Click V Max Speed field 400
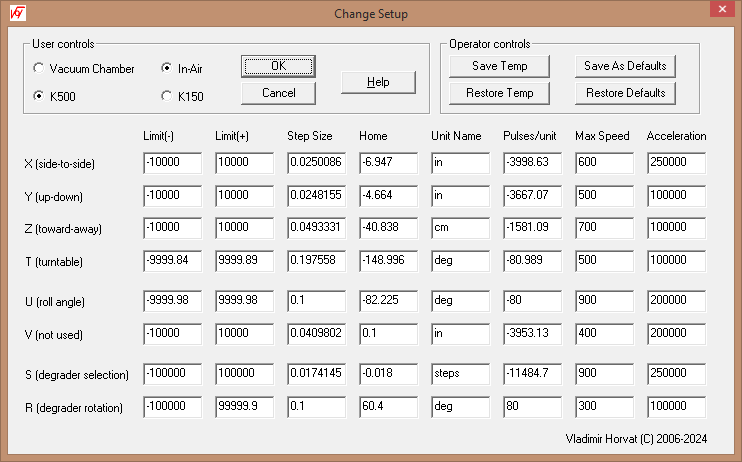The height and width of the screenshot is (462, 742). [604, 334]
